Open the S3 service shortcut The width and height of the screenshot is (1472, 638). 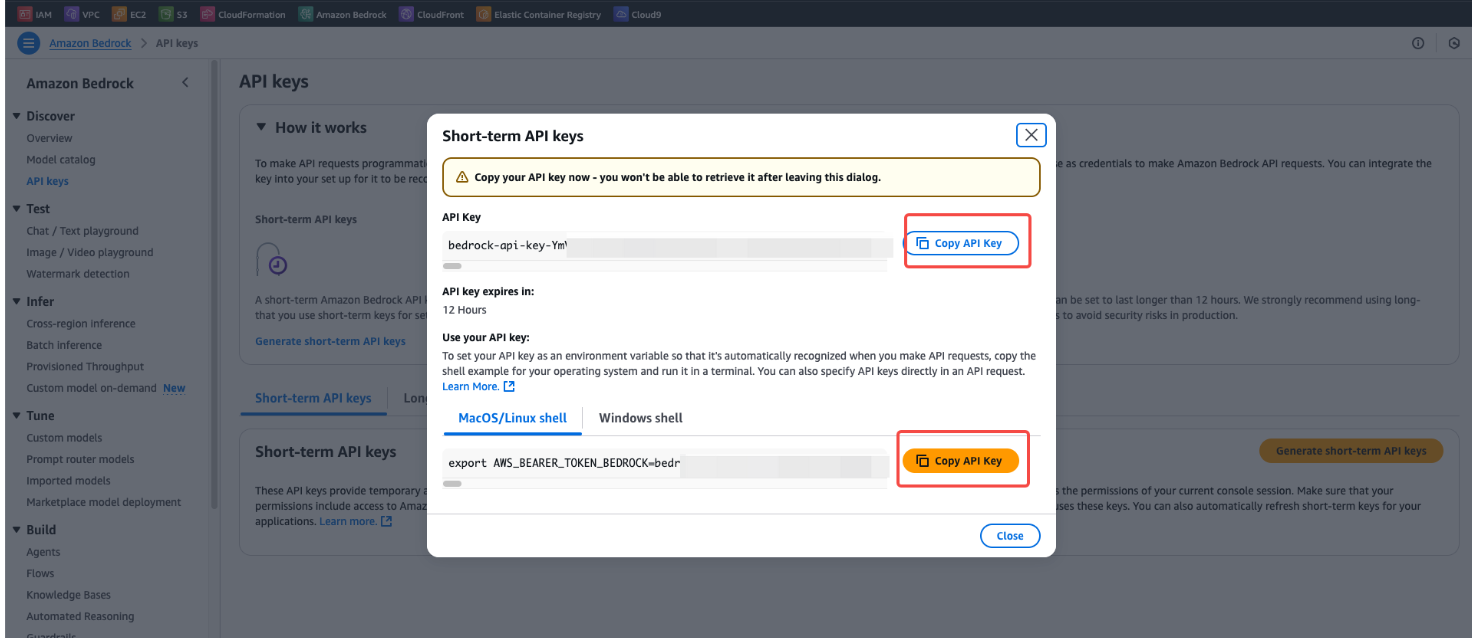(174, 14)
